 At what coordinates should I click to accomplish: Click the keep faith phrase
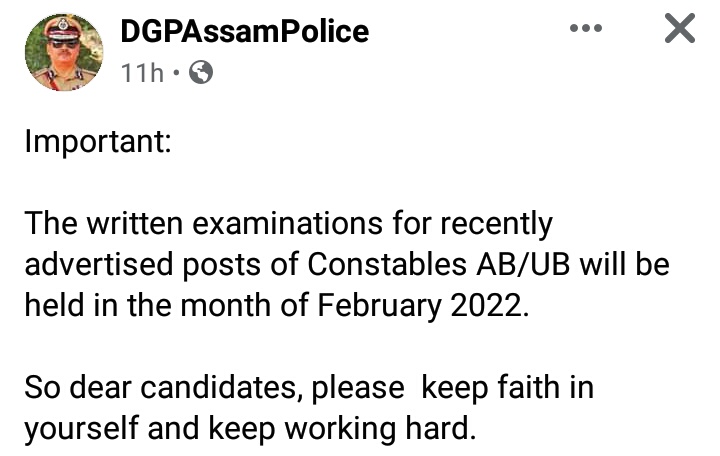(491, 388)
